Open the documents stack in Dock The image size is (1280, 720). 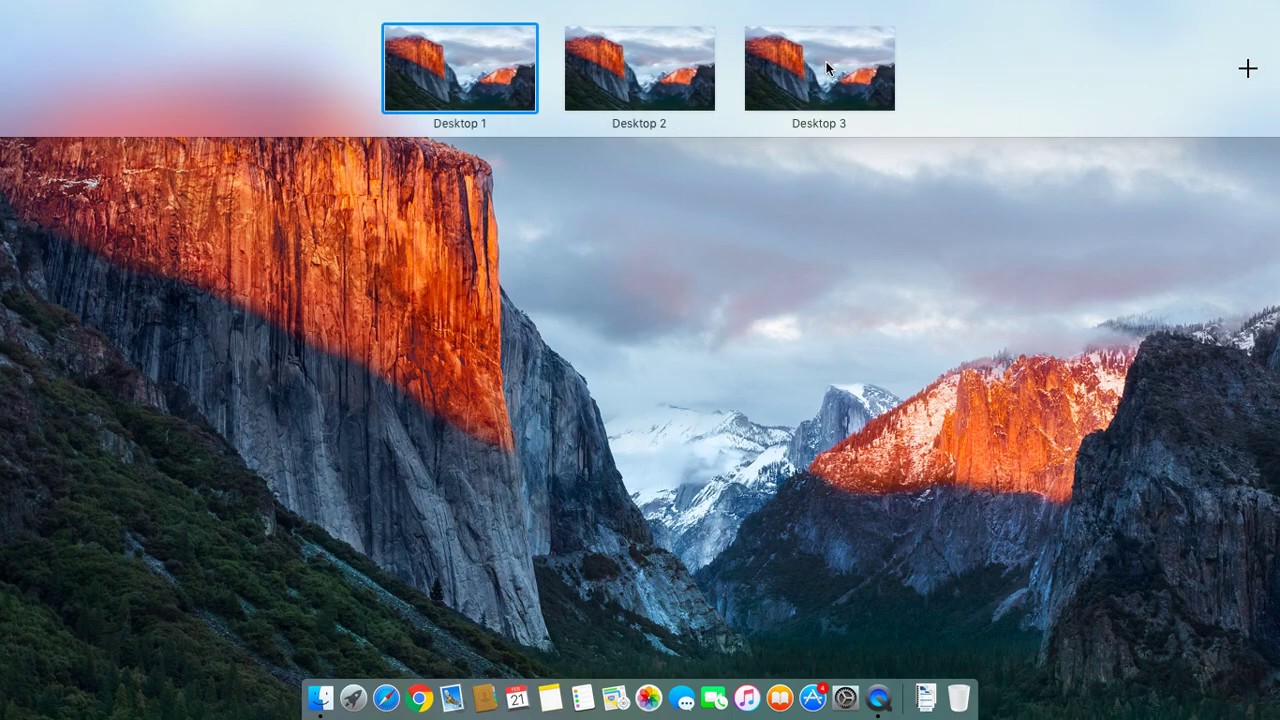point(926,698)
